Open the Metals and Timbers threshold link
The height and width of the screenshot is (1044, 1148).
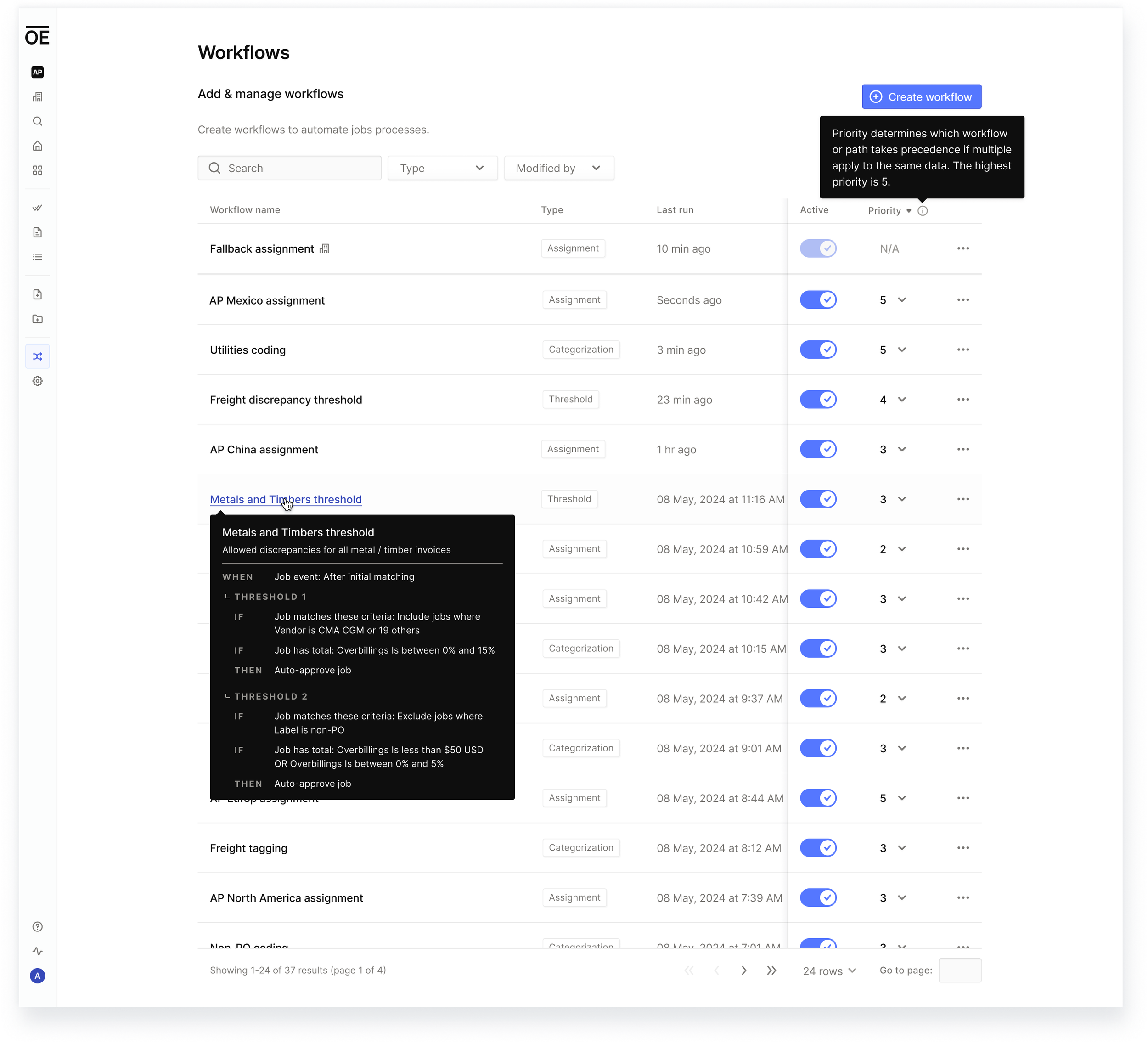(x=285, y=500)
